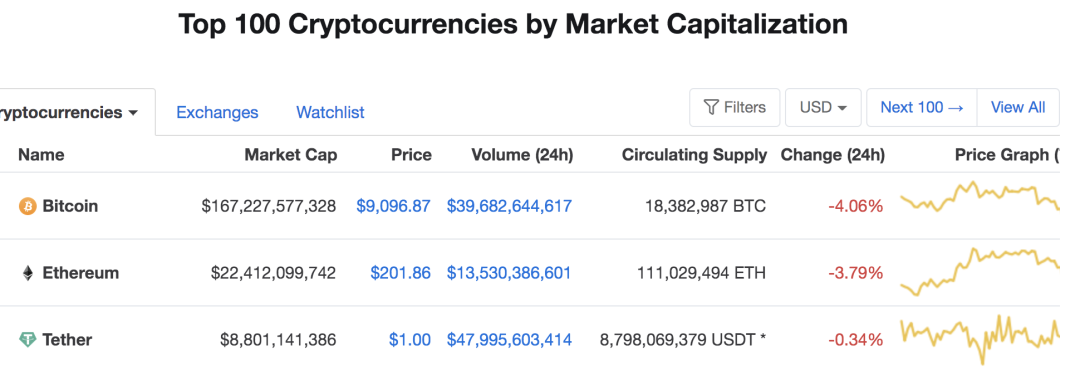Open Bitcoin price link $9,096.87
The width and height of the screenshot is (1080, 370).
click(393, 206)
